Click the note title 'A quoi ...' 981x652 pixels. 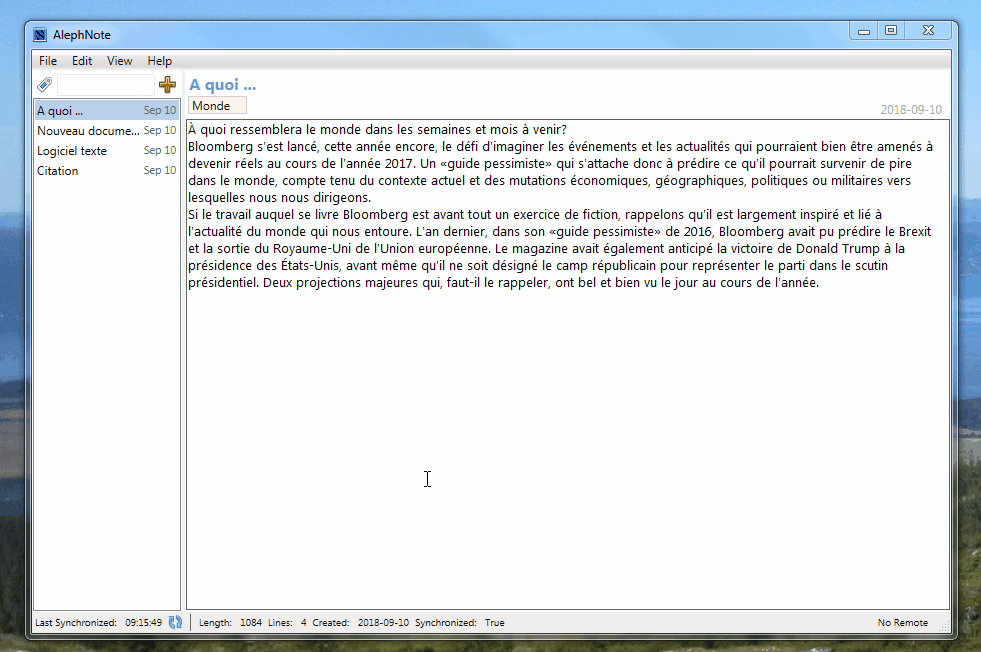[x=223, y=84]
